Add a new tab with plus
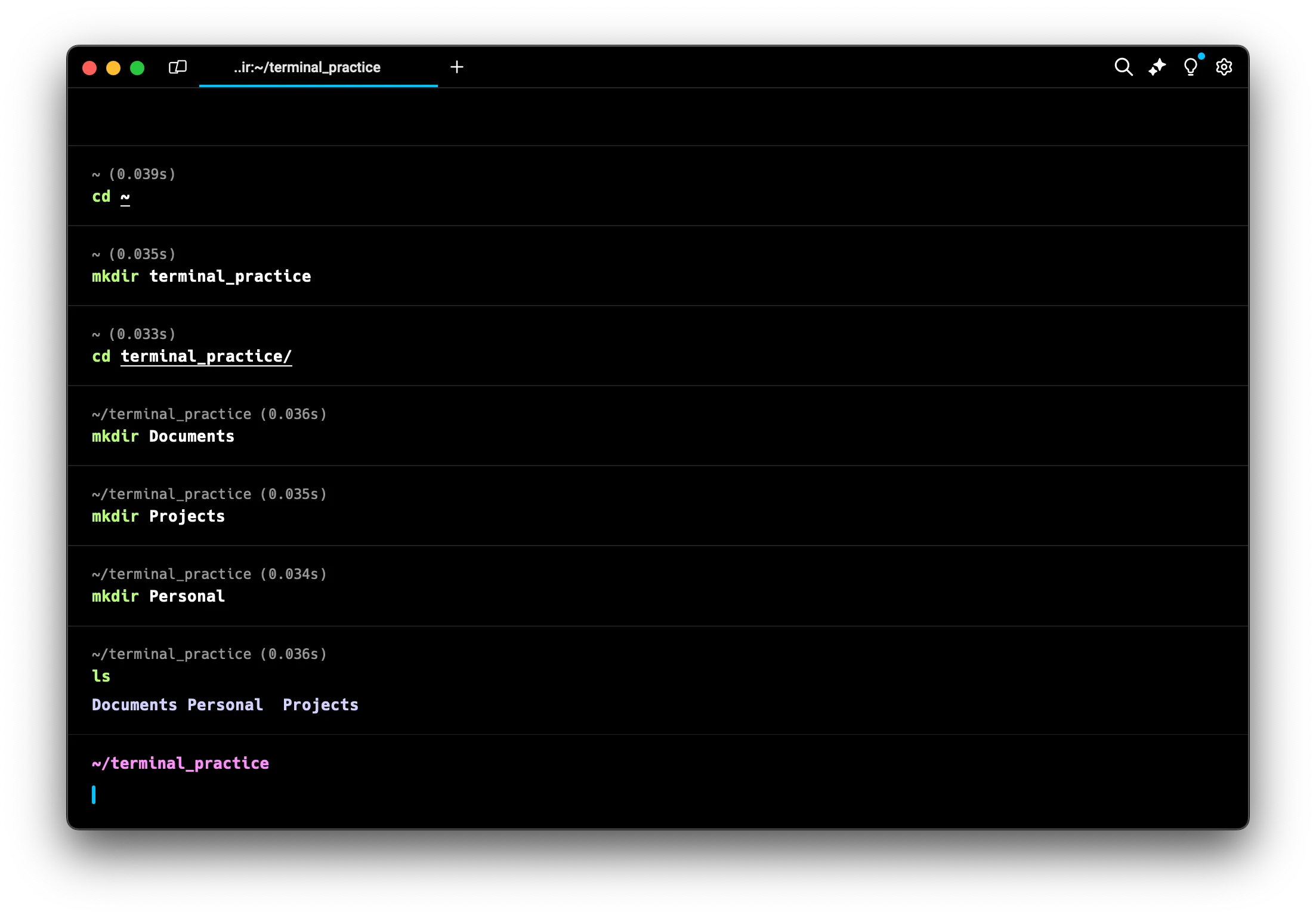 pos(457,67)
